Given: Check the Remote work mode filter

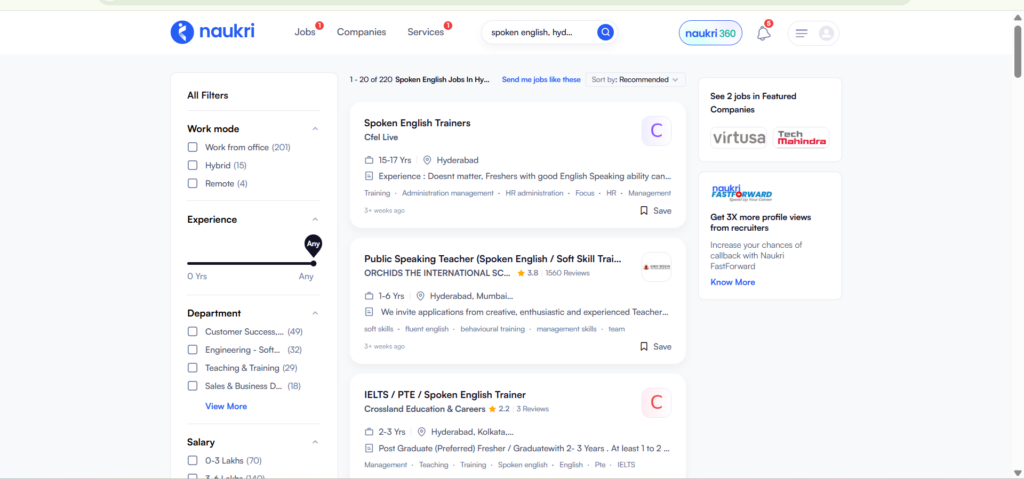Looking at the screenshot, I should (193, 184).
